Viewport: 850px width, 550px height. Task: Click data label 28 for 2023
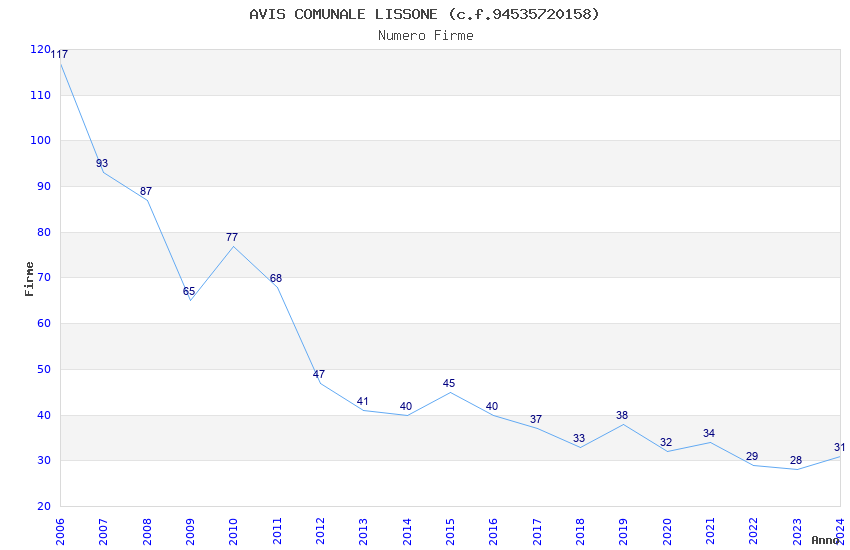coord(796,461)
